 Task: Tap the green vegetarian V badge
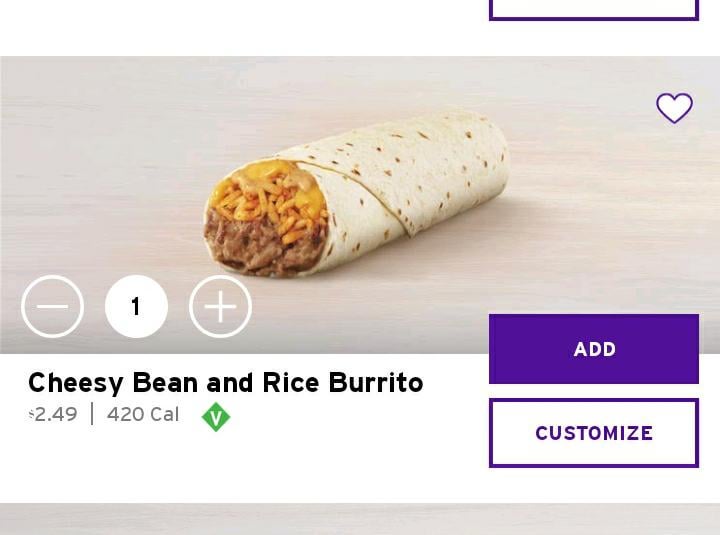[x=216, y=417]
